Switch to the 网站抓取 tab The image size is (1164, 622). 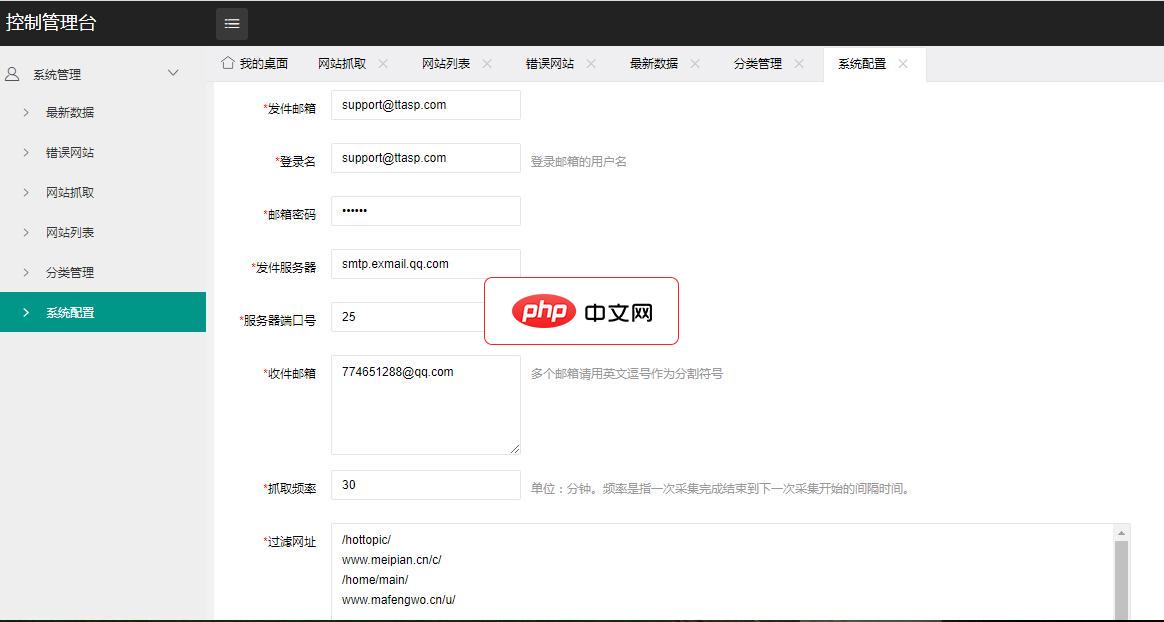[x=342, y=64]
